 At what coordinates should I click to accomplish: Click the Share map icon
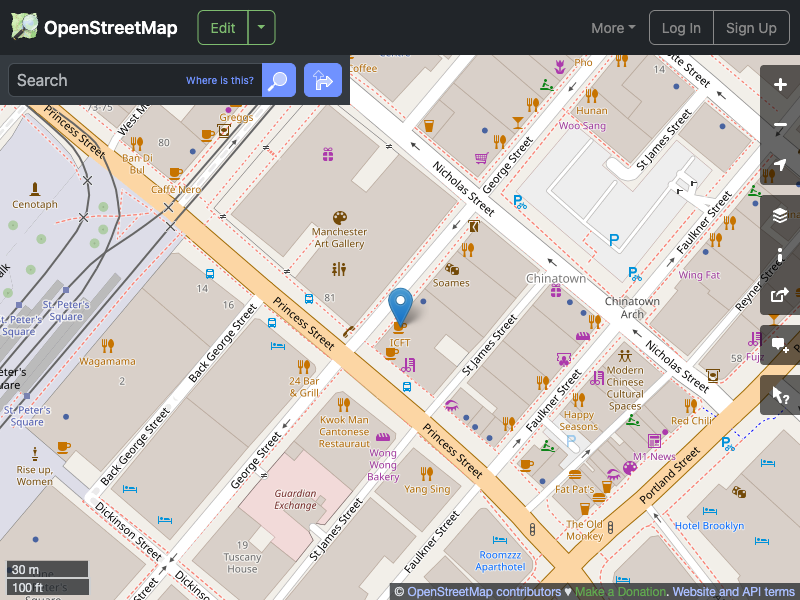780,295
